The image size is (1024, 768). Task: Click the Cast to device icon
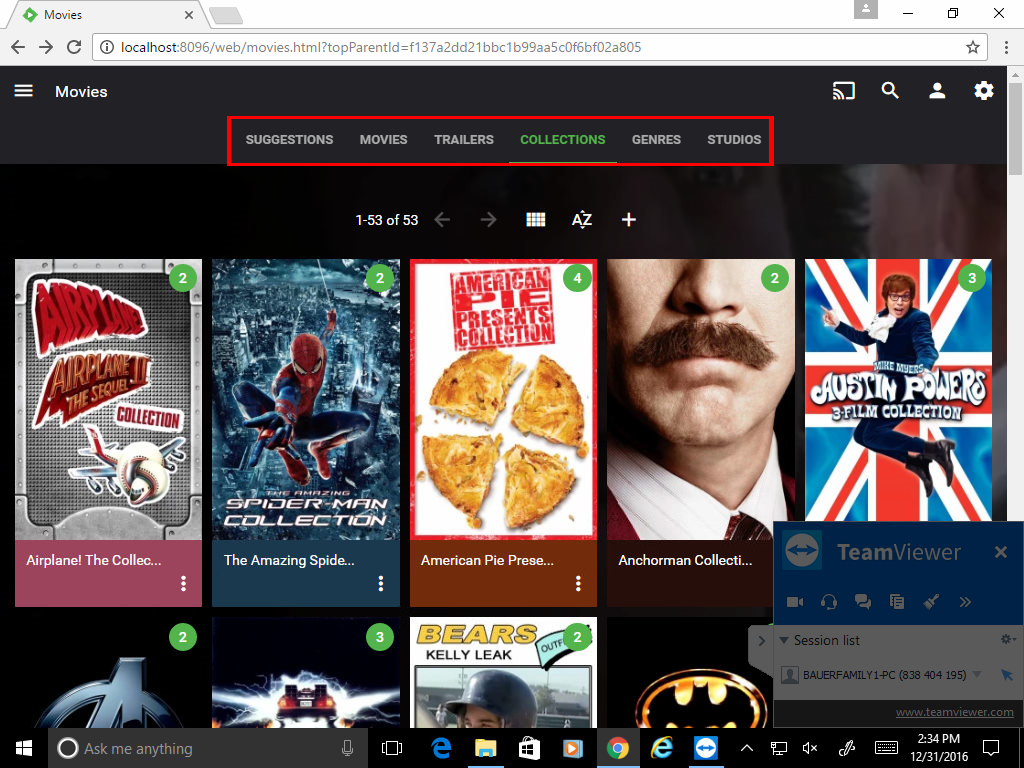(x=843, y=91)
